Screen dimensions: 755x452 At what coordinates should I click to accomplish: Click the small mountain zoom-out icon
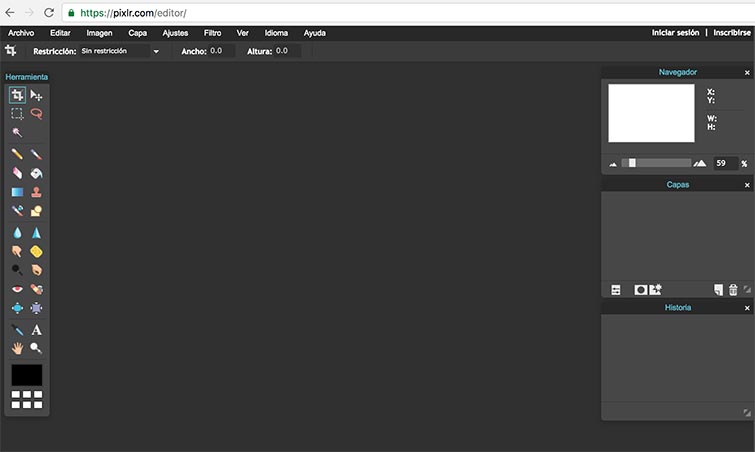[x=613, y=164]
